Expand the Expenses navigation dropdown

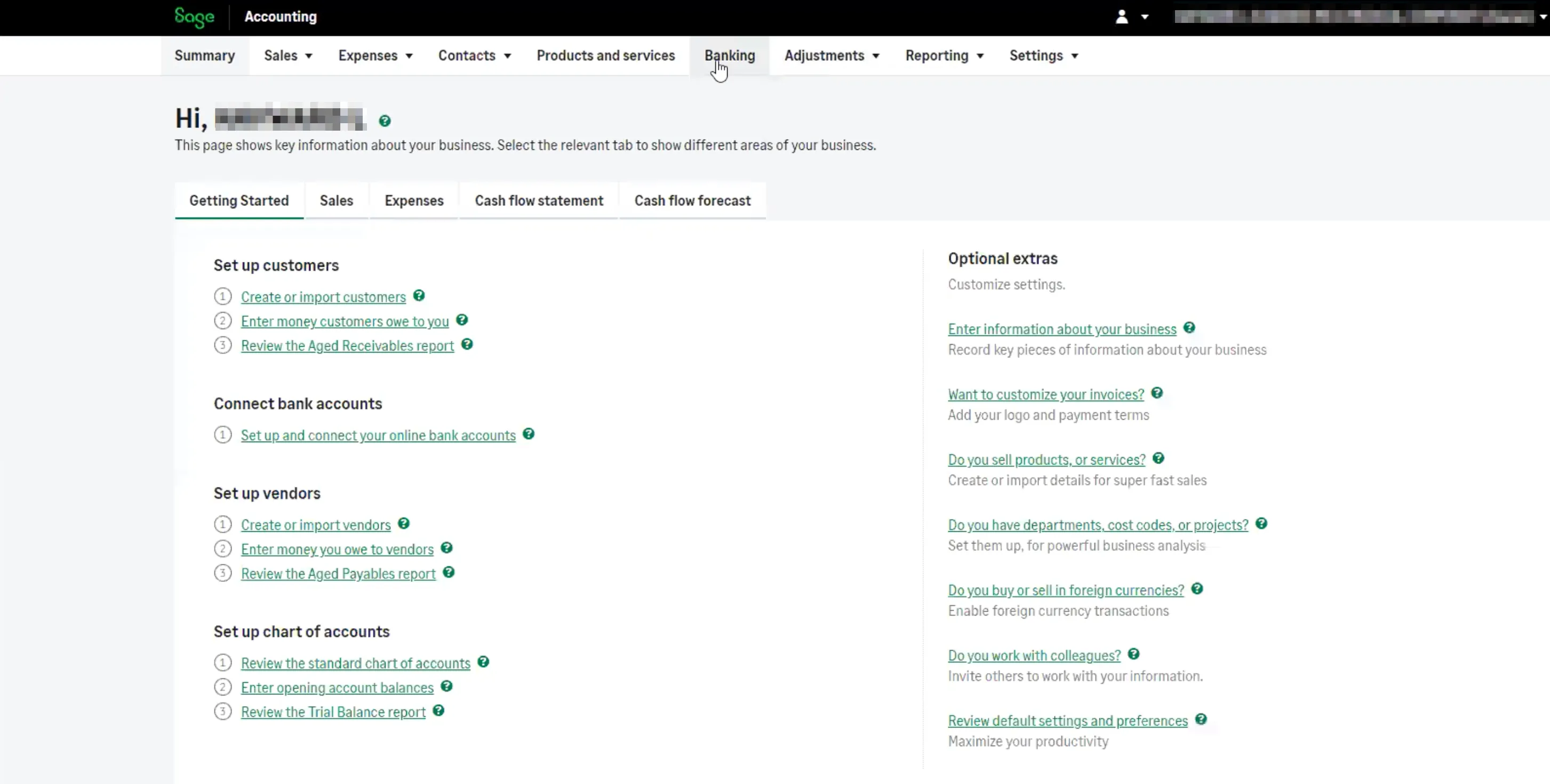(375, 55)
